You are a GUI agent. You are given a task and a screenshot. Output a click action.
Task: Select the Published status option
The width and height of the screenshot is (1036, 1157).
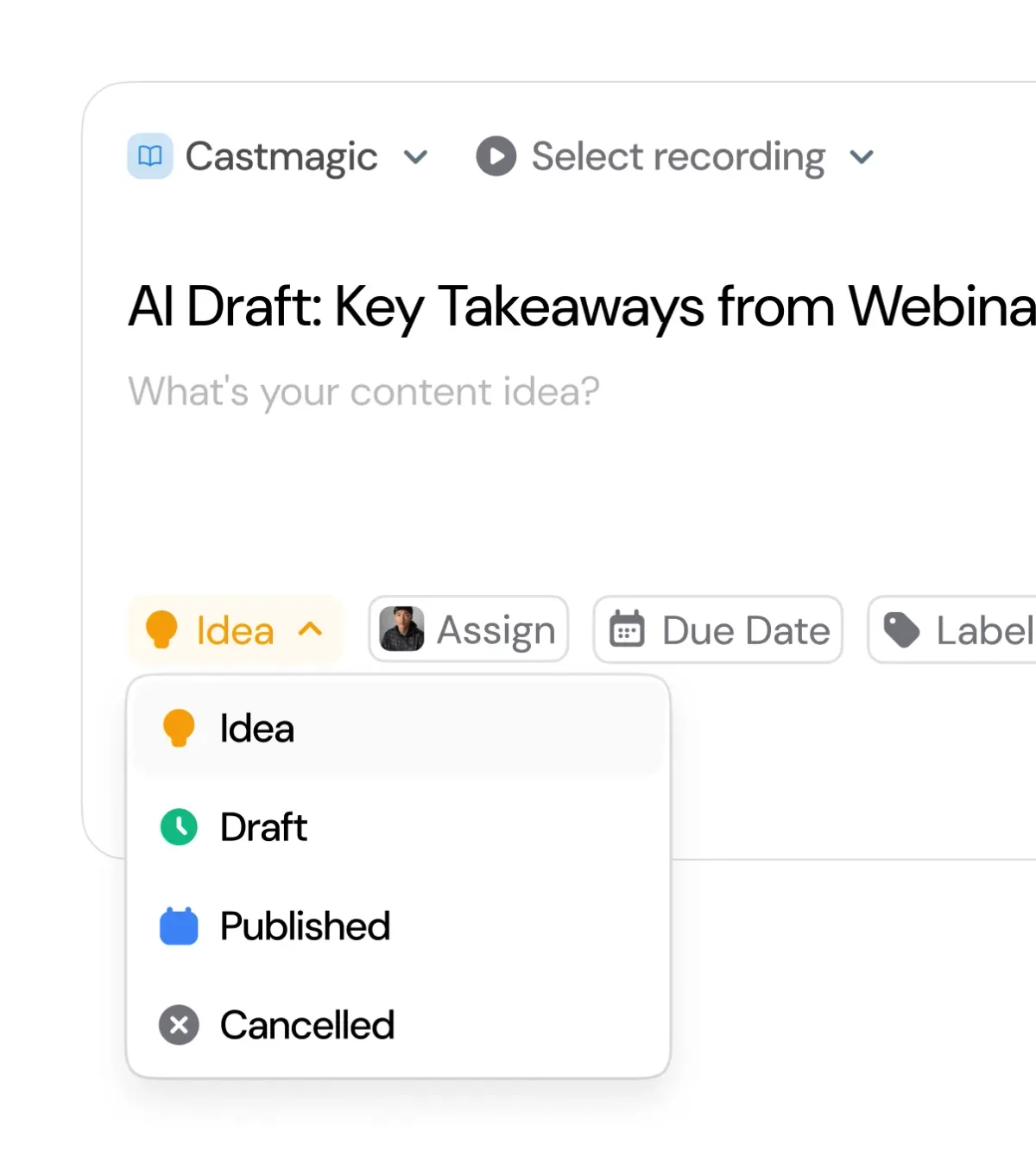tap(304, 926)
